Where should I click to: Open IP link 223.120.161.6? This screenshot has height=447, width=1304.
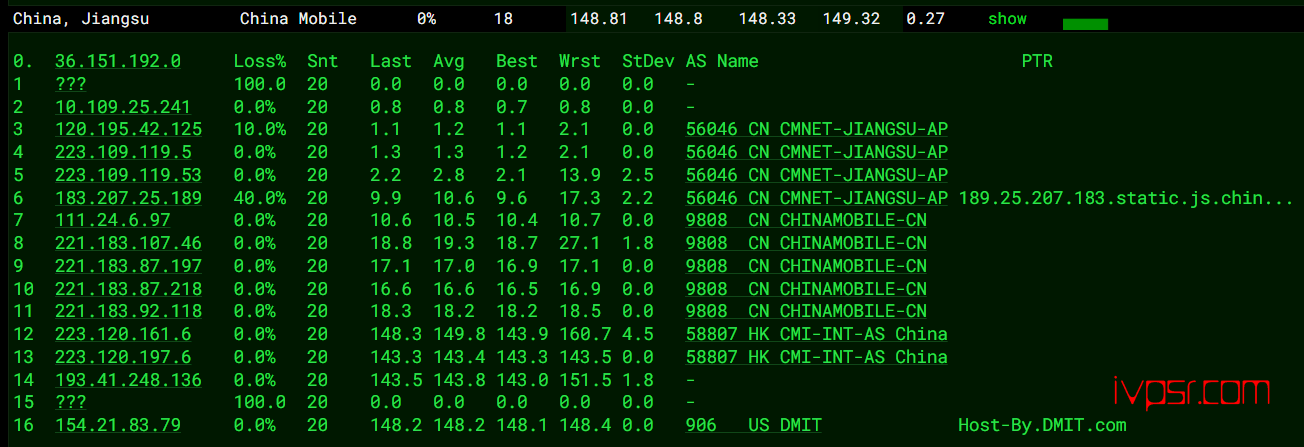coord(123,335)
